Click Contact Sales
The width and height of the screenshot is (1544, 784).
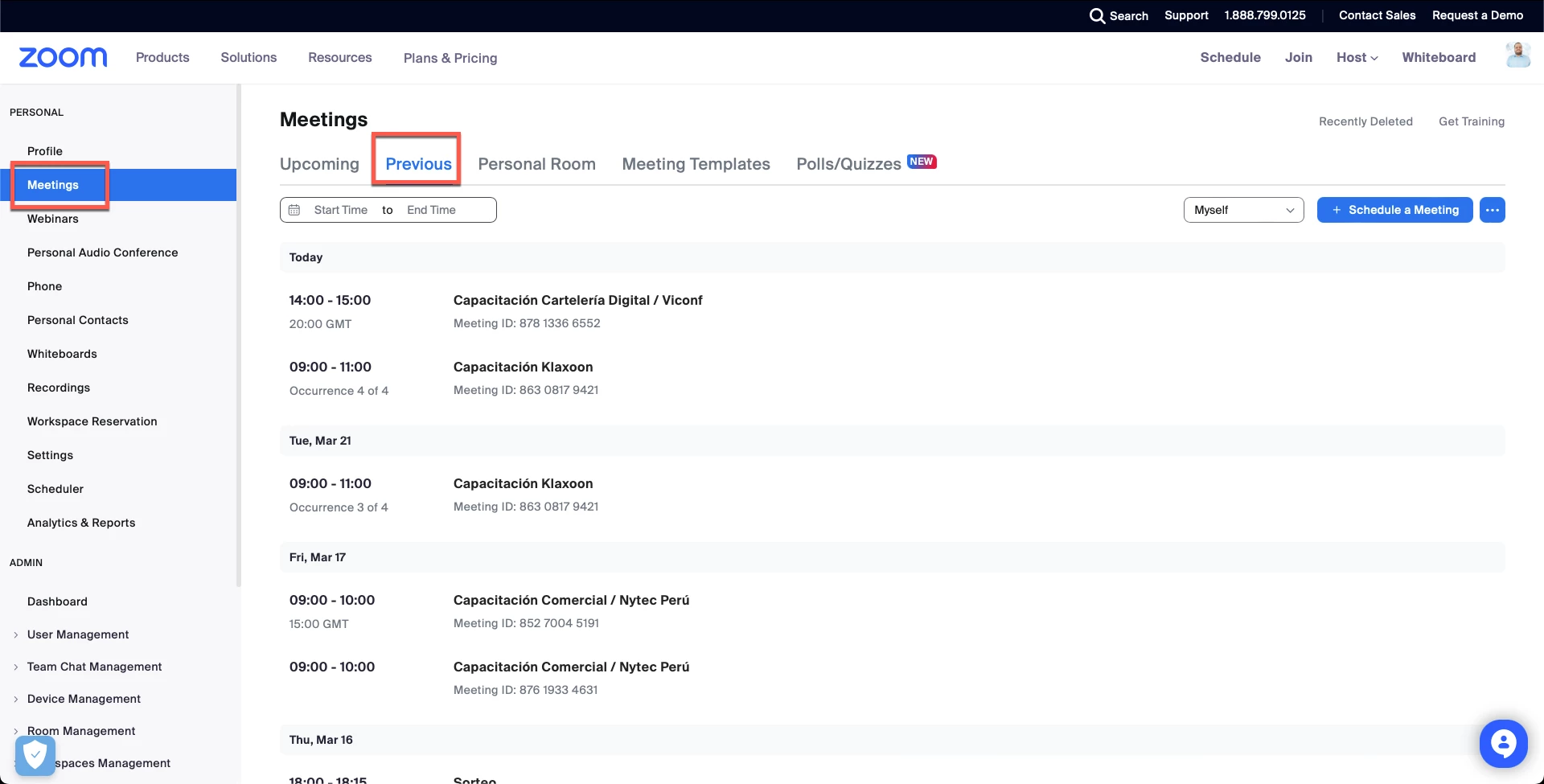click(1377, 15)
